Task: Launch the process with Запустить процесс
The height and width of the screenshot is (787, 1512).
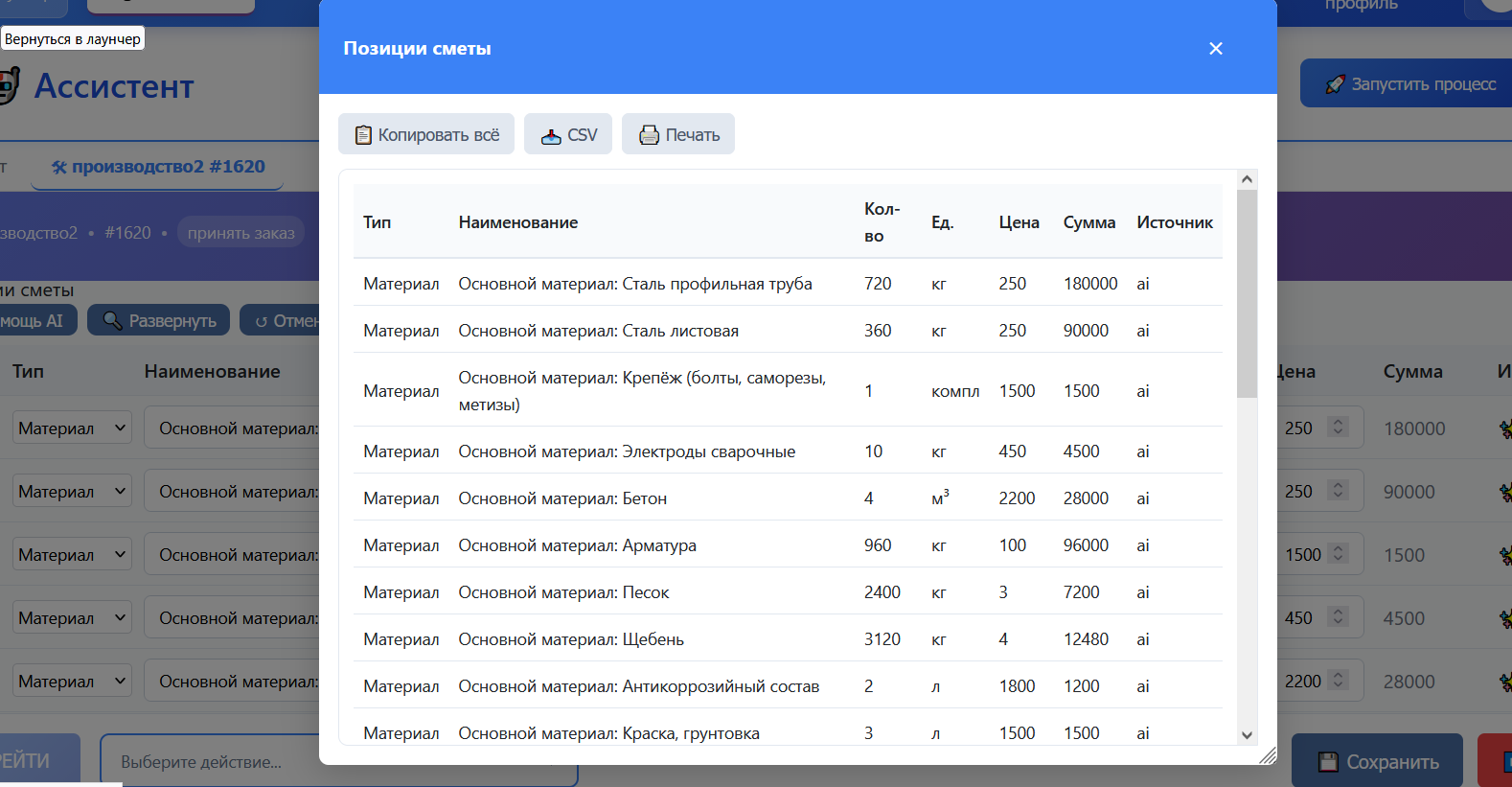Action: [x=1409, y=83]
